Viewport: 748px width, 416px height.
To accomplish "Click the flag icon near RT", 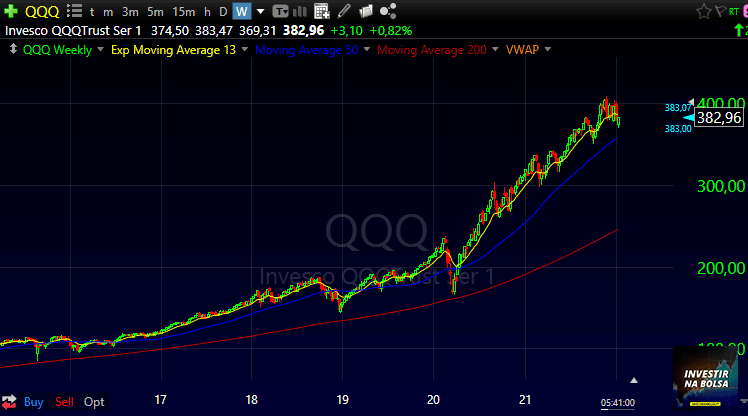I will 720,10.
